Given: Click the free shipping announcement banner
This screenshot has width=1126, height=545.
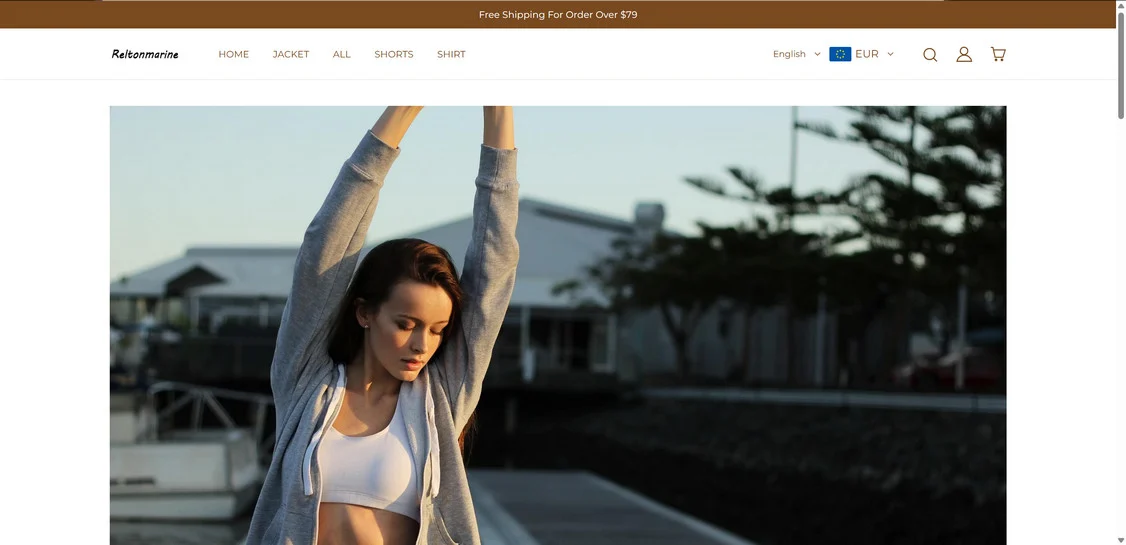Looking at the screenshot, I should 558,14.
